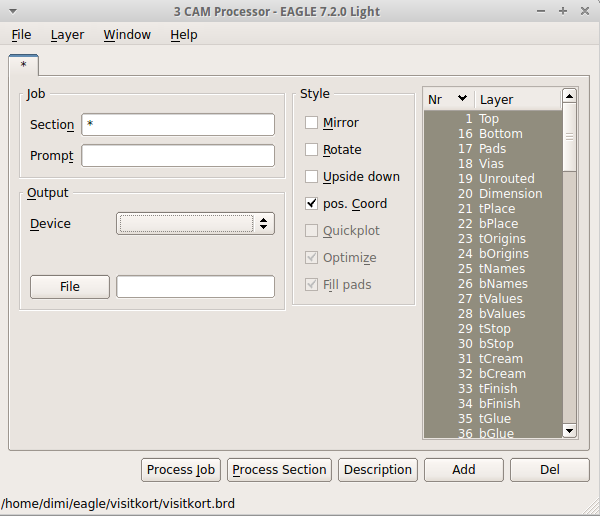Viewport: 600px width, 516px height.
Task: Click the Process Section button
Action: click(x=279, y=470)
